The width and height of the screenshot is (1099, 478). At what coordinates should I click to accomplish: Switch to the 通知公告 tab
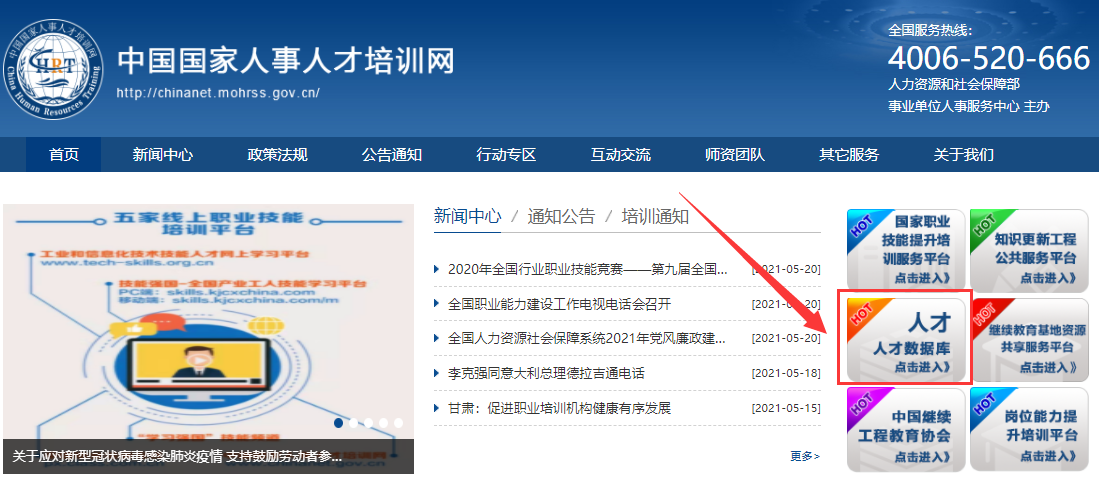(561, 217)
